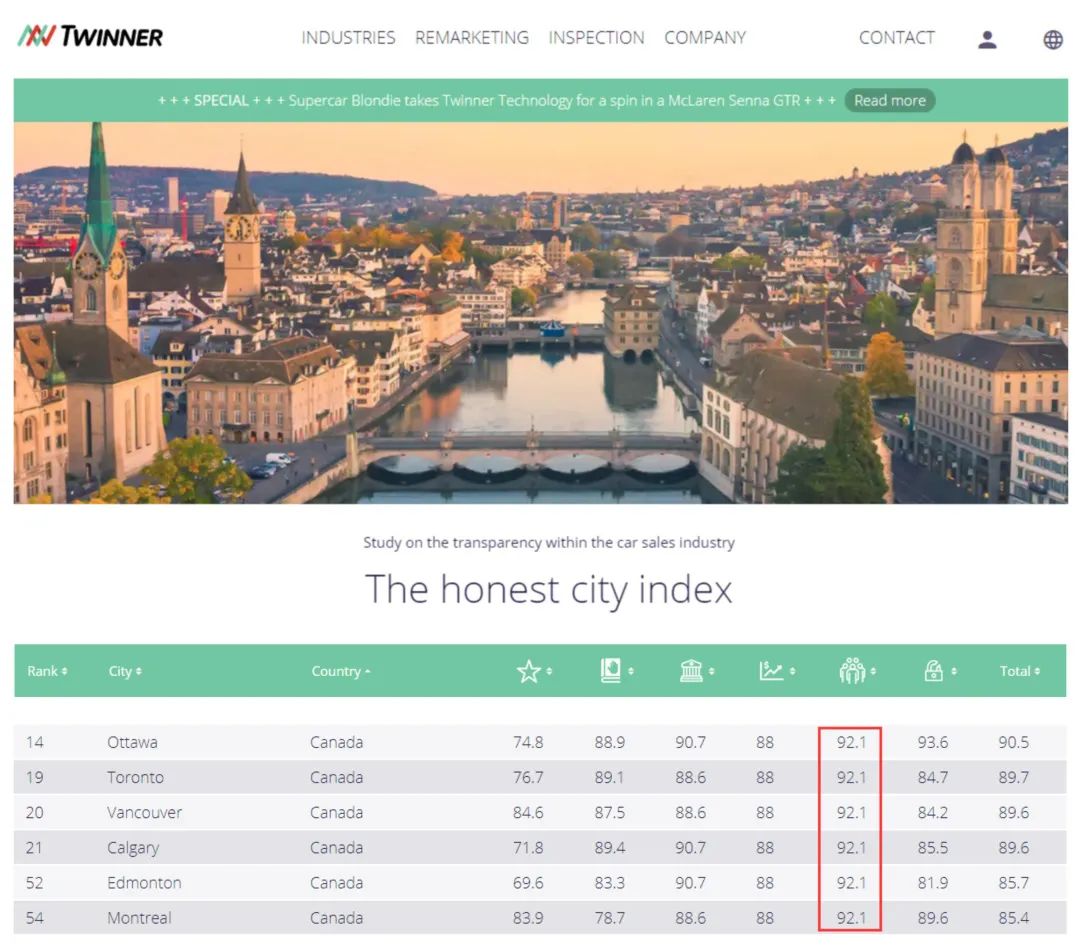Click the Zurich cityscape hero image
1080x948 pixels.
click(x=541, y=313)
